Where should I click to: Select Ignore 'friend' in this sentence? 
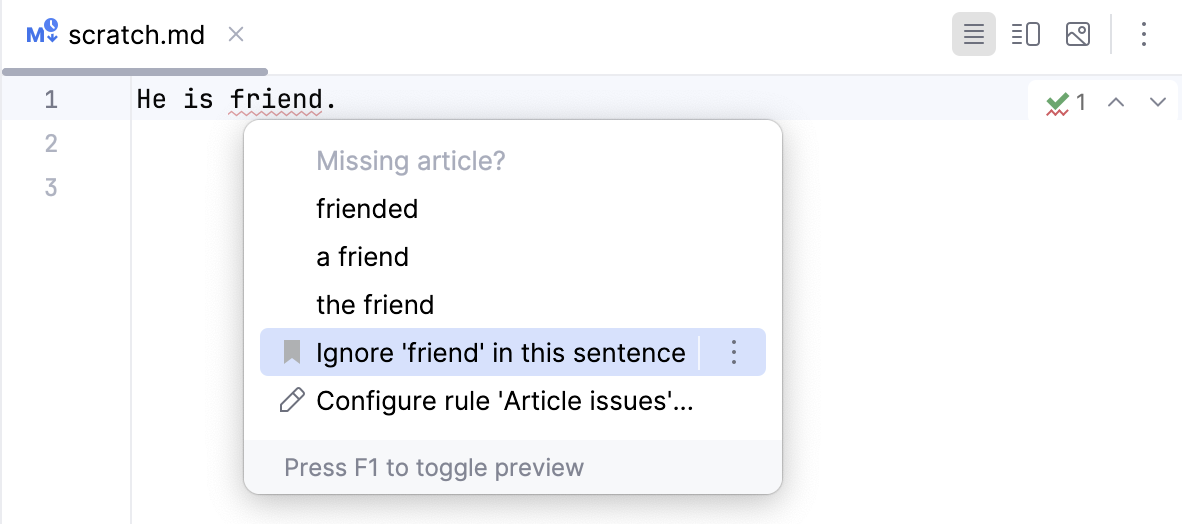pos(500,352)
